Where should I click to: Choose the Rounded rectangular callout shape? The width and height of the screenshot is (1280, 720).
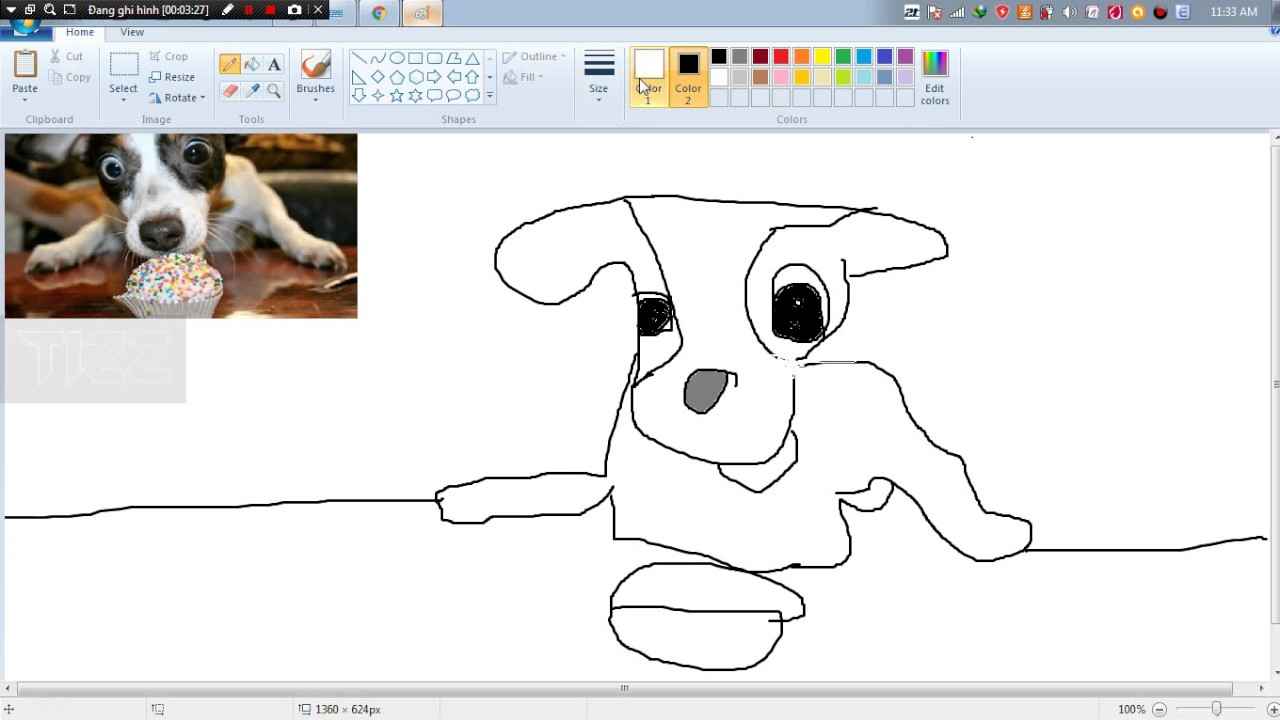[434, 96]
